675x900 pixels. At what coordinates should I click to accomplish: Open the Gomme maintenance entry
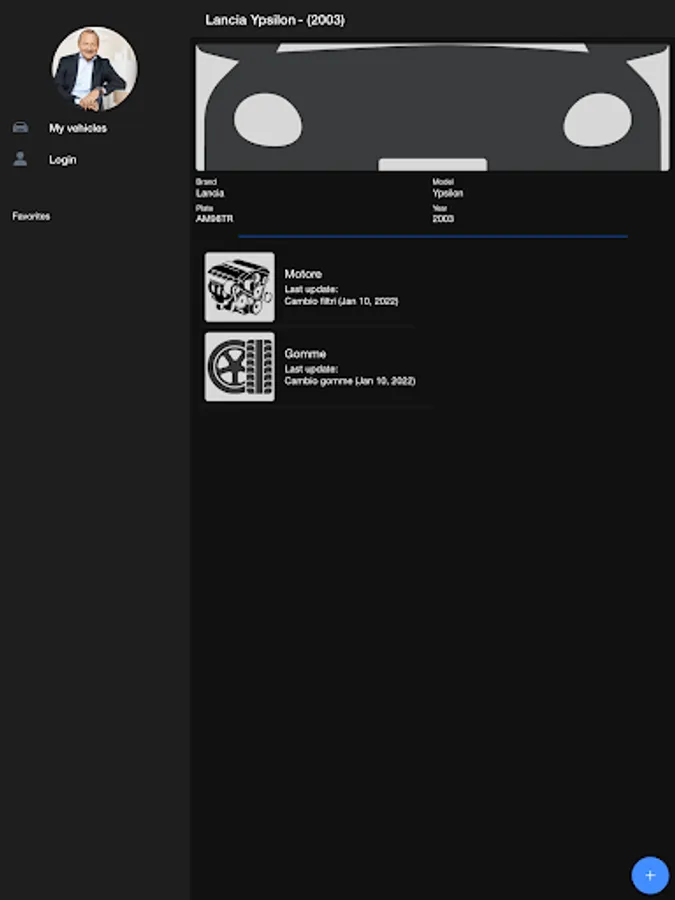[317, 367]
